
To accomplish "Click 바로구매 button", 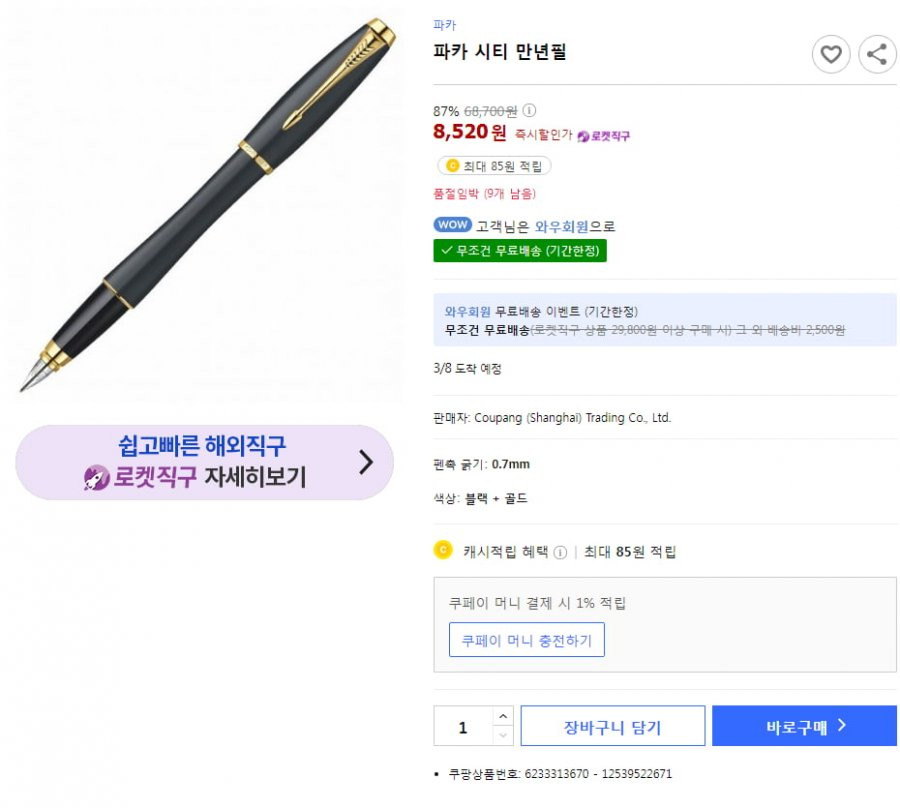I will pos(804,726).
